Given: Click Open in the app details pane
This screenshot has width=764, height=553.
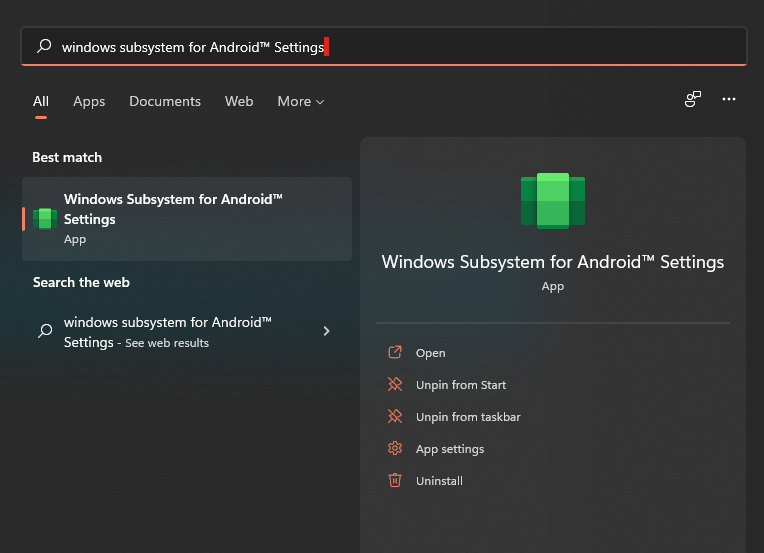Looking at the screenshot, I should [x=431, y=353].
